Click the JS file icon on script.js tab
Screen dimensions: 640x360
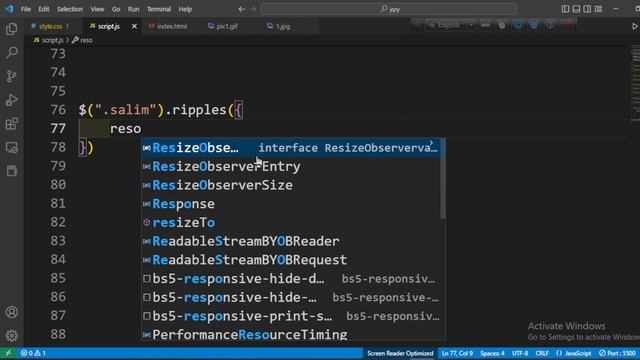tap(93, 26)
